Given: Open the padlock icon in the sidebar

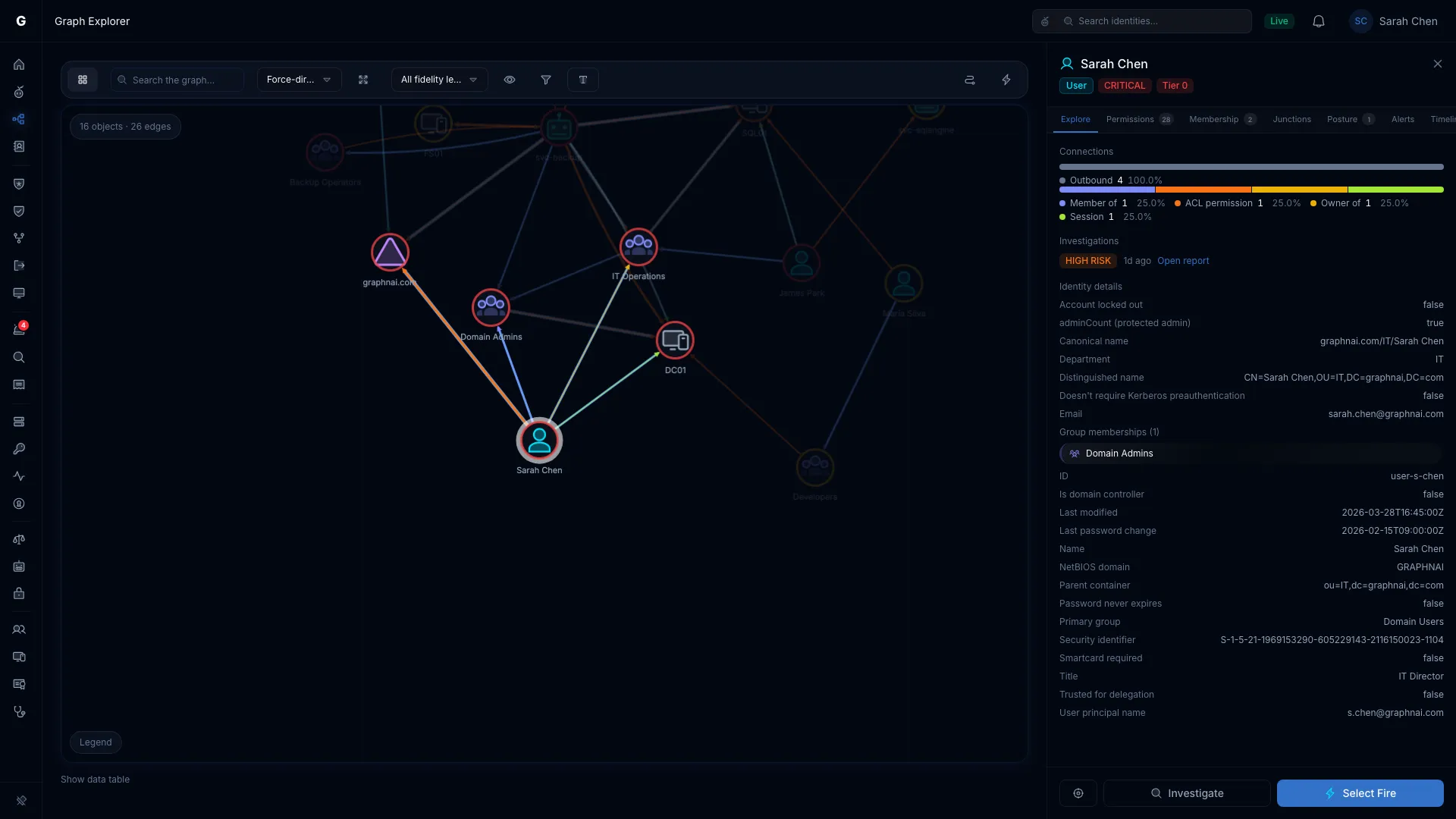Looking at the screenshot, I should (19, 594).
